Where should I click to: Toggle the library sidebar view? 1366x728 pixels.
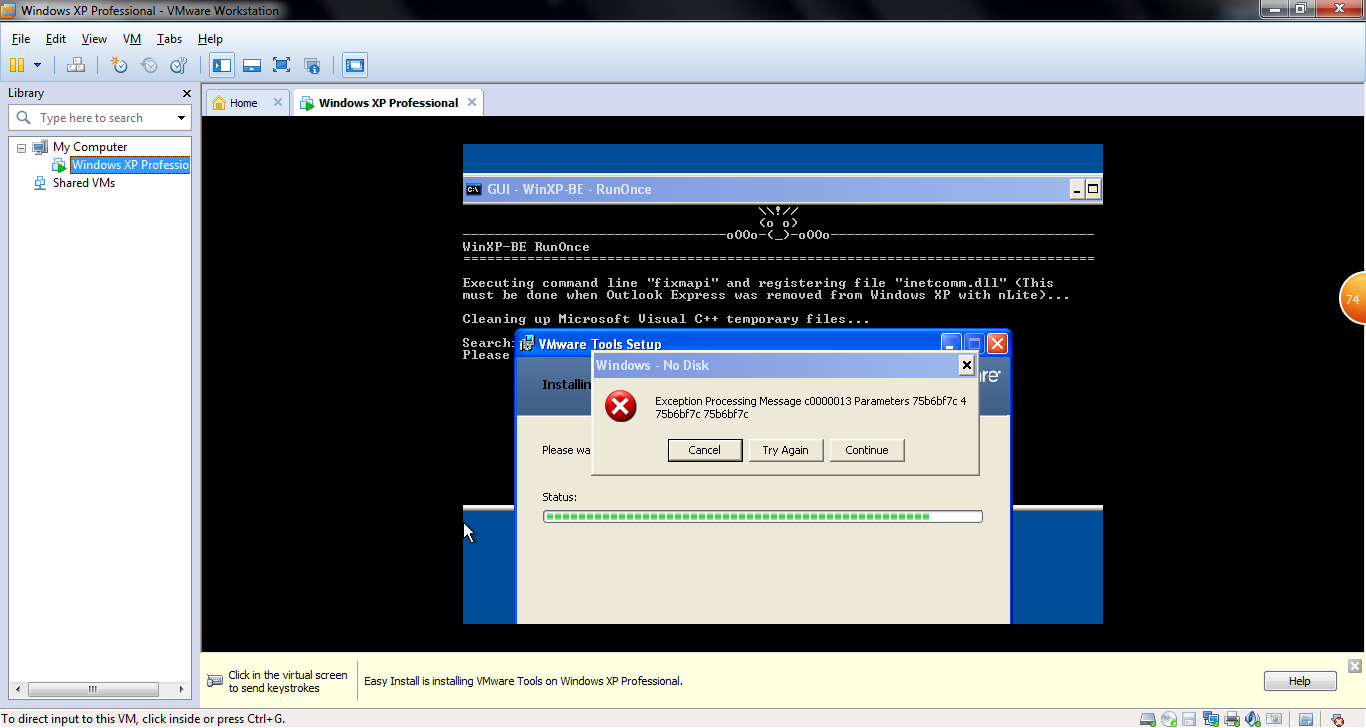[222, 65]
